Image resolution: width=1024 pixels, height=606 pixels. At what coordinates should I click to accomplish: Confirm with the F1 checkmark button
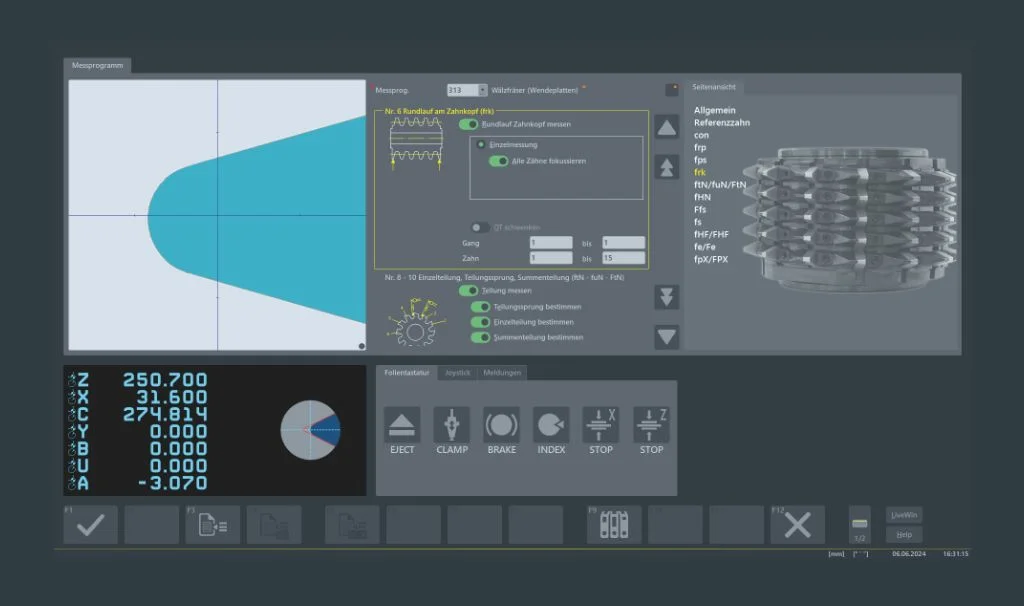[x=90, y=525]
